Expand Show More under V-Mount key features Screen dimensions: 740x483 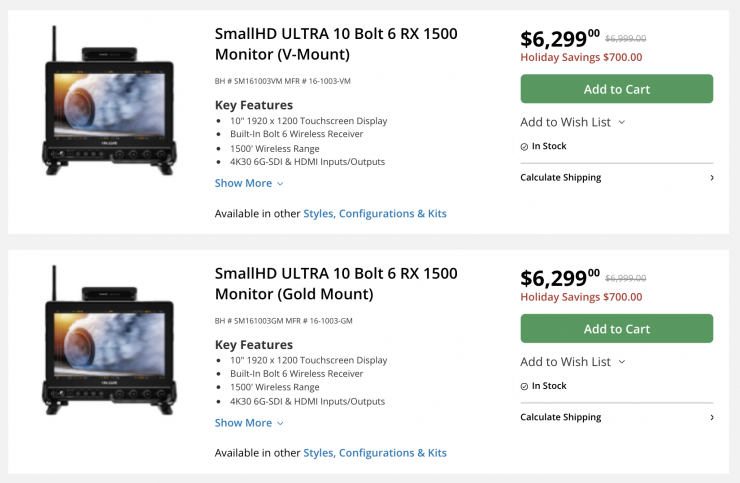(x=243, y=183)
